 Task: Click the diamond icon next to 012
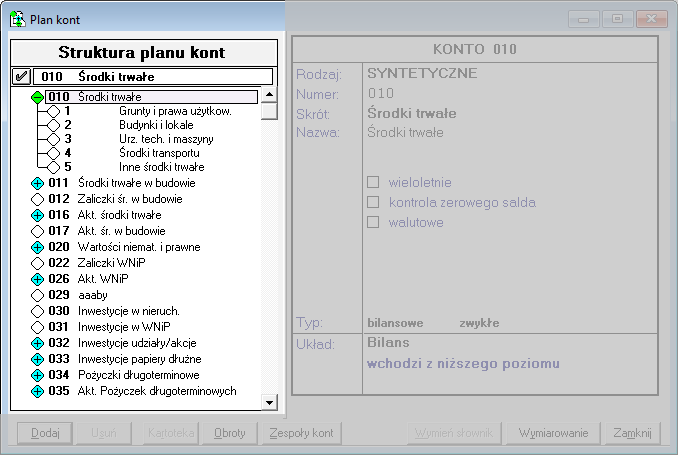pos(37,199)
